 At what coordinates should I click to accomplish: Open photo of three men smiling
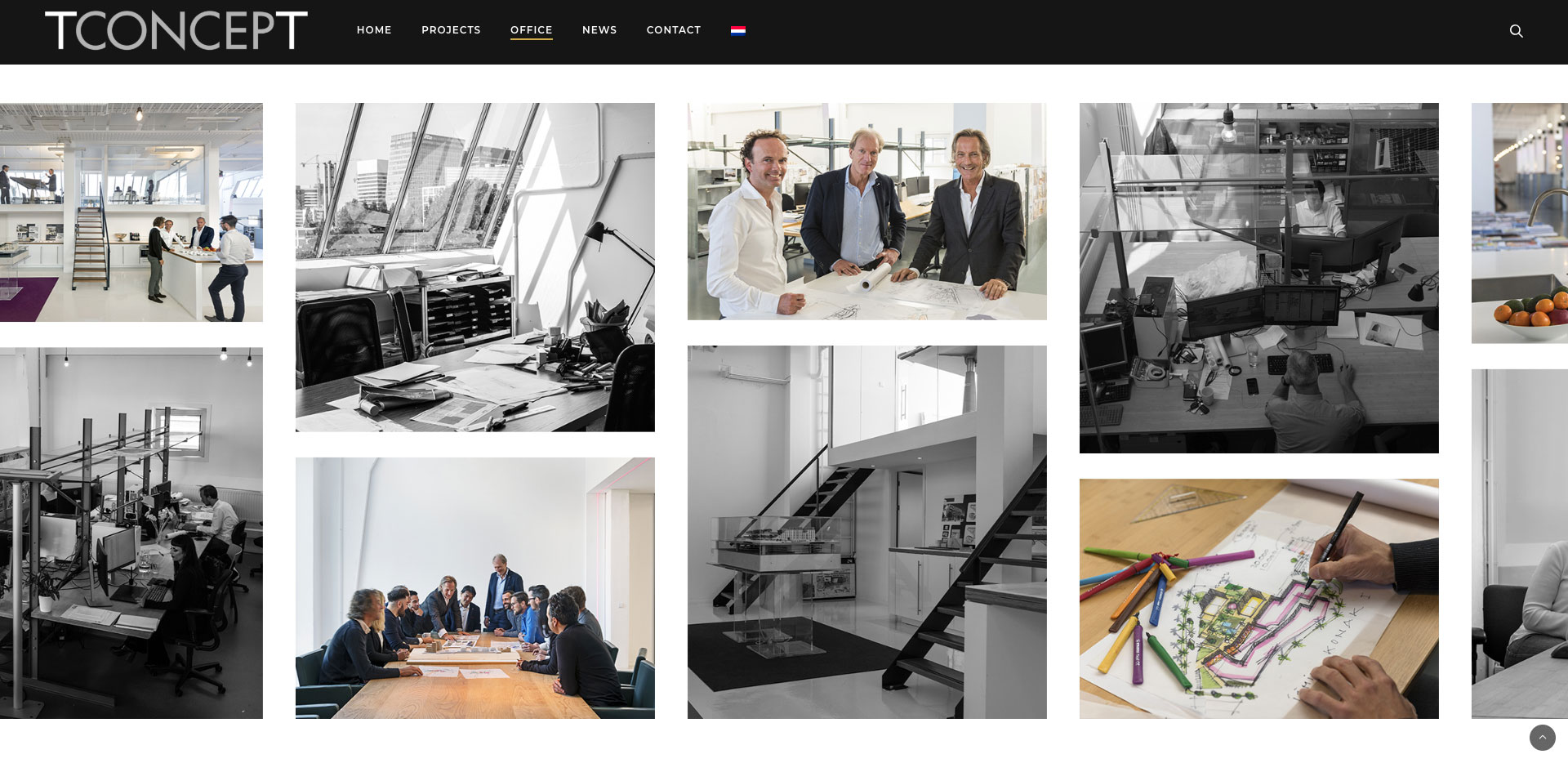click(867, 212)
